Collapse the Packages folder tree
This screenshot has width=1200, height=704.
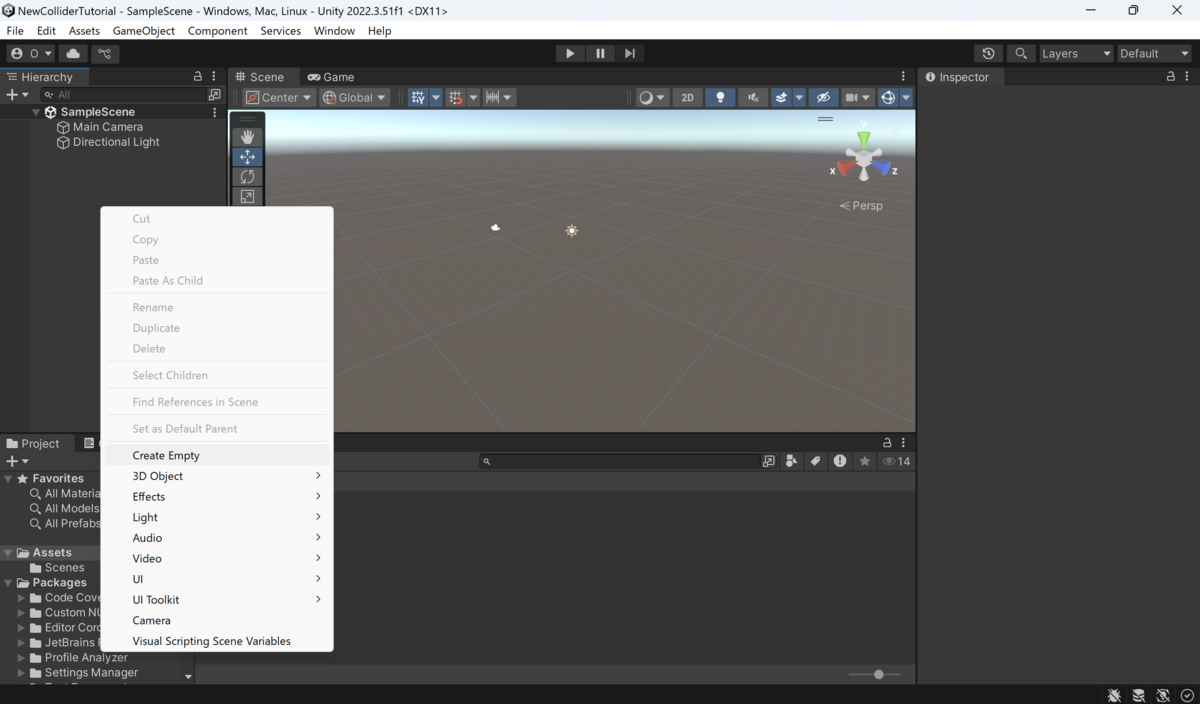(8, 582)
